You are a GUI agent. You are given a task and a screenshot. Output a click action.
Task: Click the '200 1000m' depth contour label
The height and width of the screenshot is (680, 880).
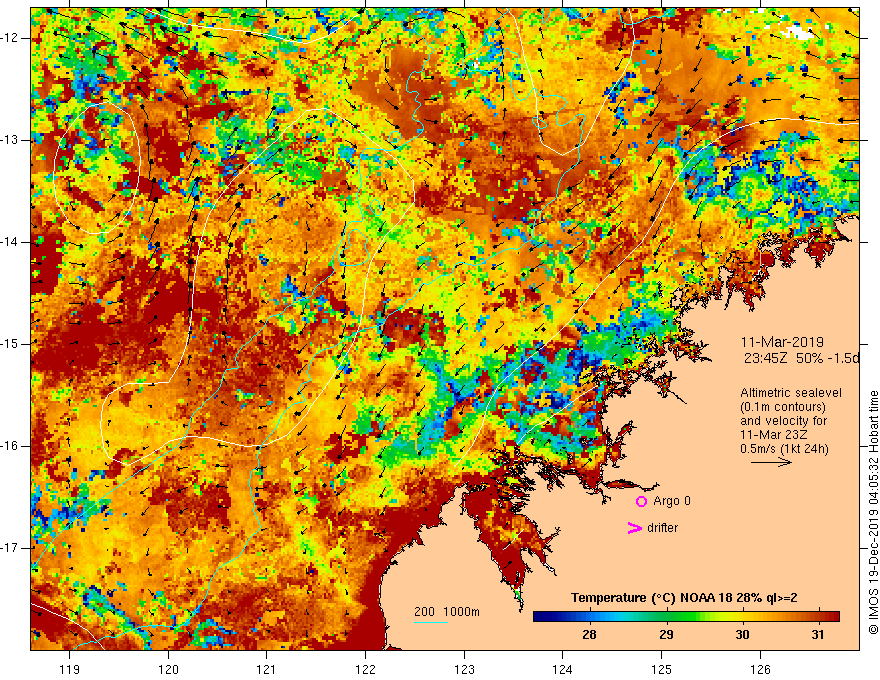[x=447, y=612]
